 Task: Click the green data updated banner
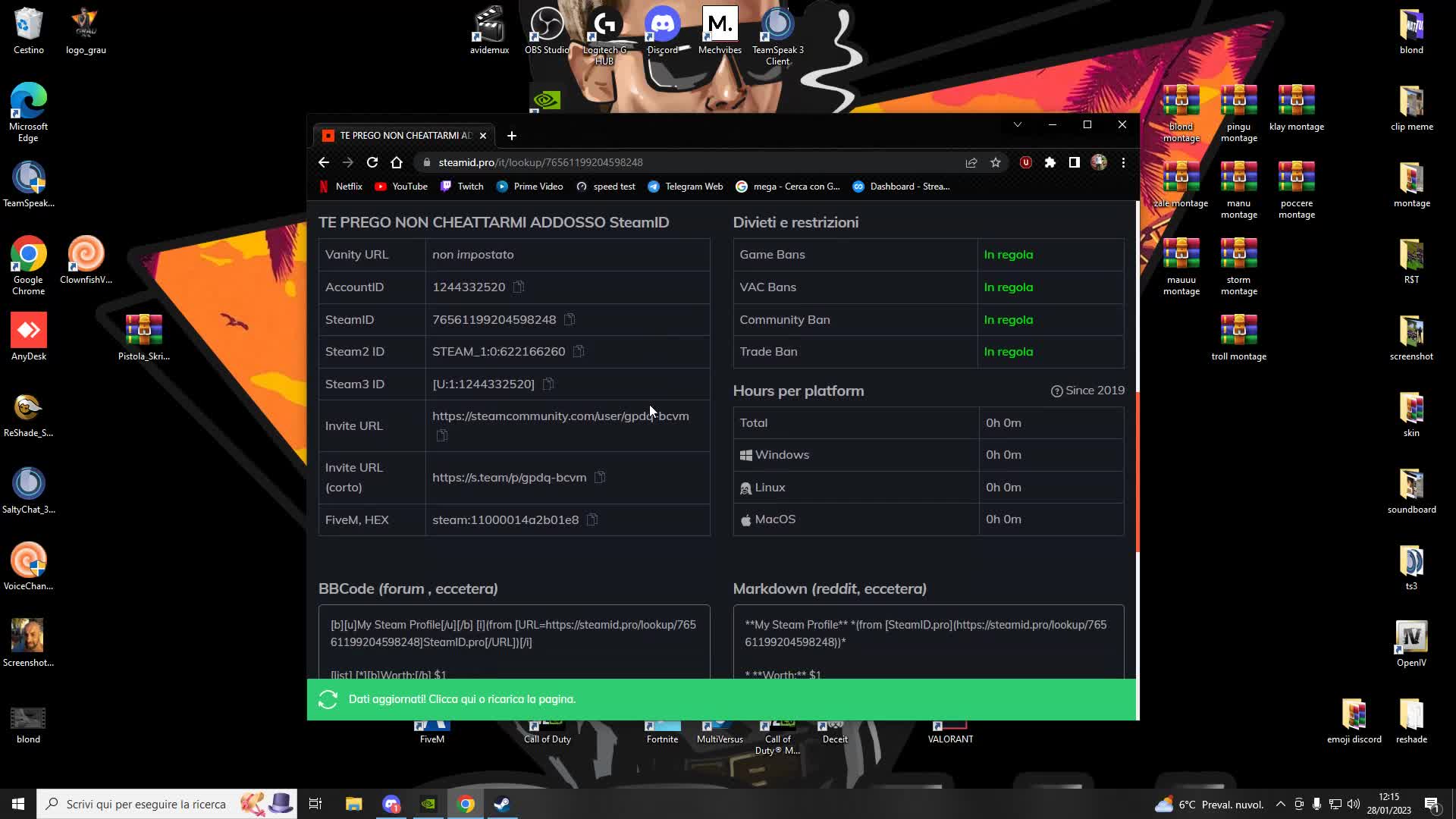click(x=720, y=699)
